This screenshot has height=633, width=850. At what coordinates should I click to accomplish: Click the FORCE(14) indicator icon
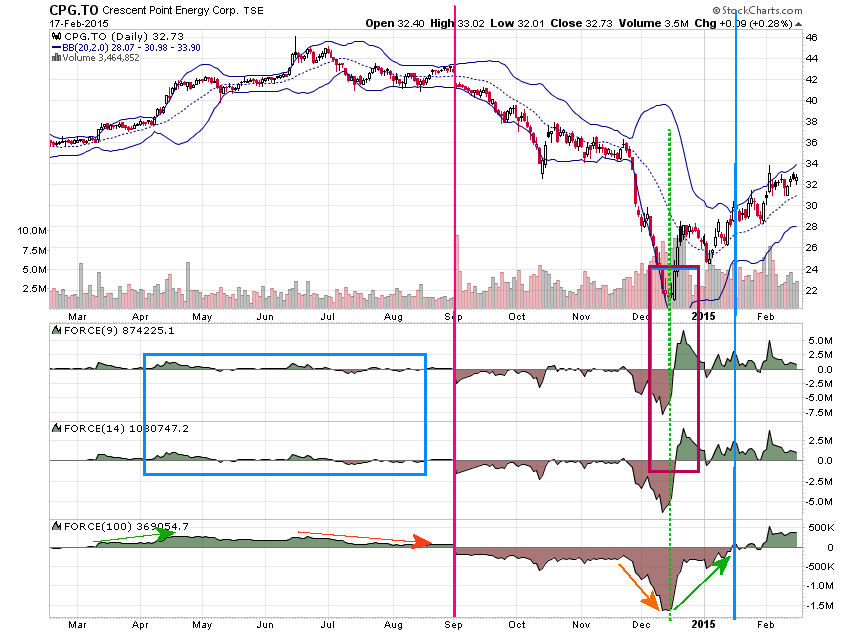[x=56, y=428]
